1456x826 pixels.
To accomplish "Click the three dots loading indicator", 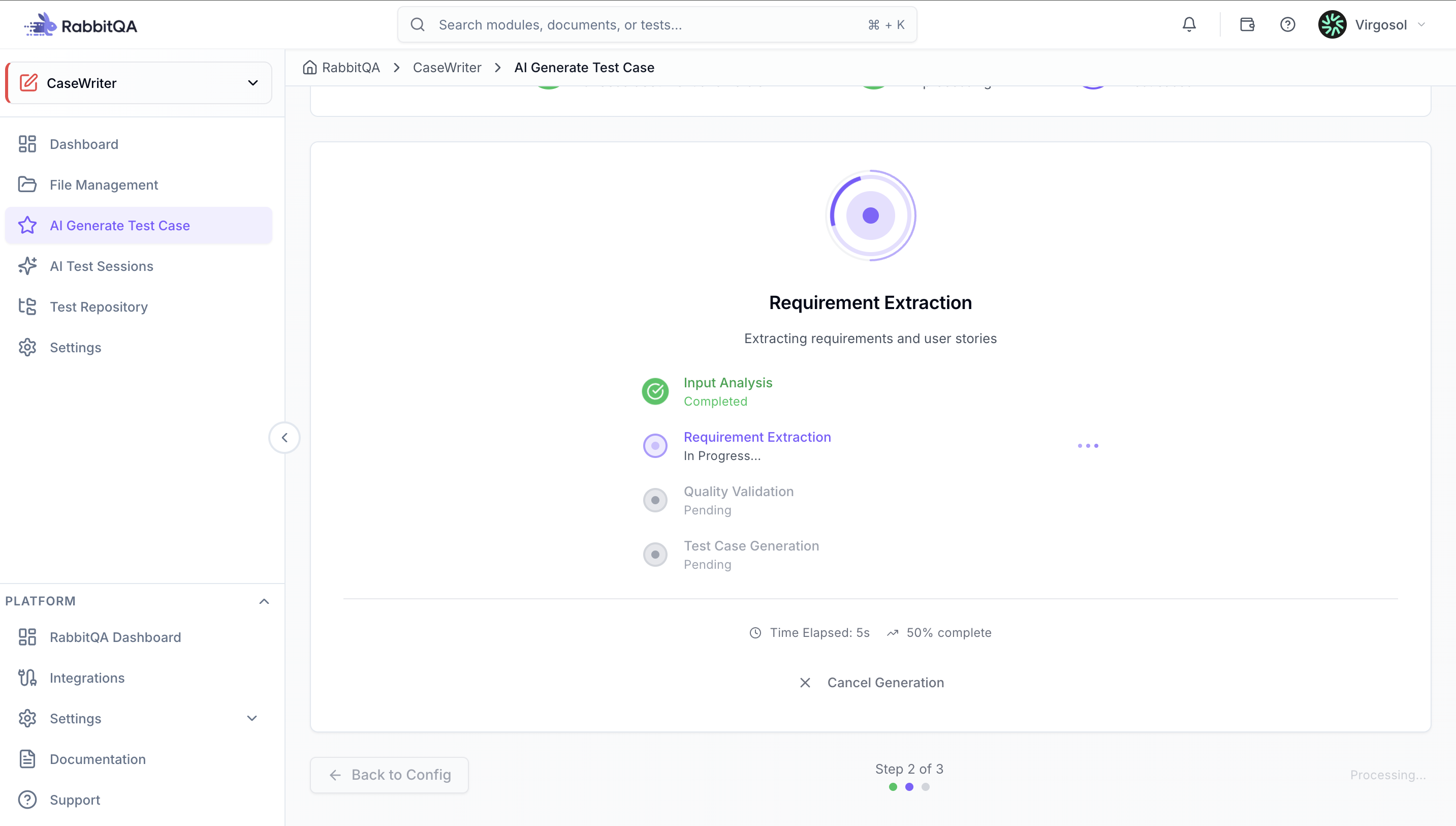I will point(1088,446).
